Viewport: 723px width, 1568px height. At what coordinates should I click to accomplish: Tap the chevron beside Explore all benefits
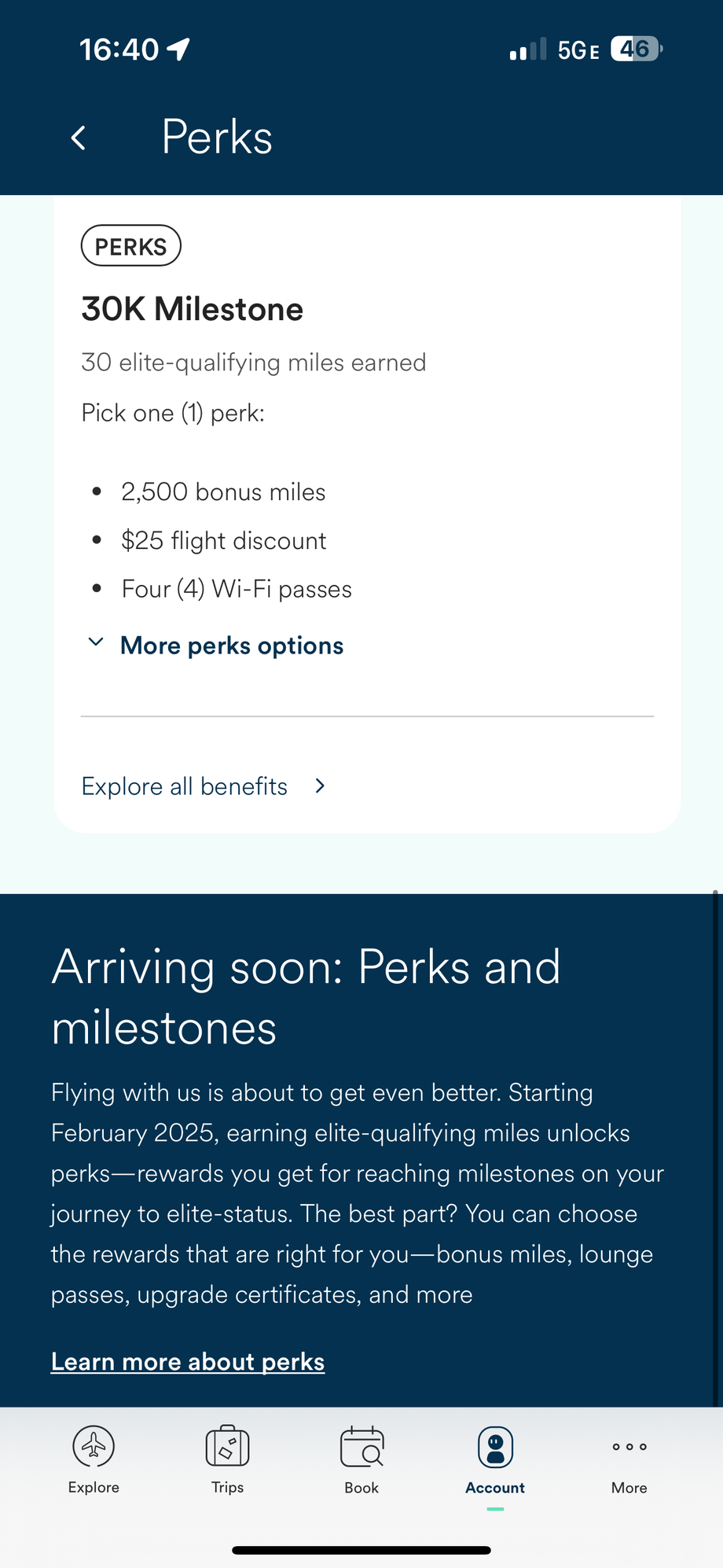[320, 786]
